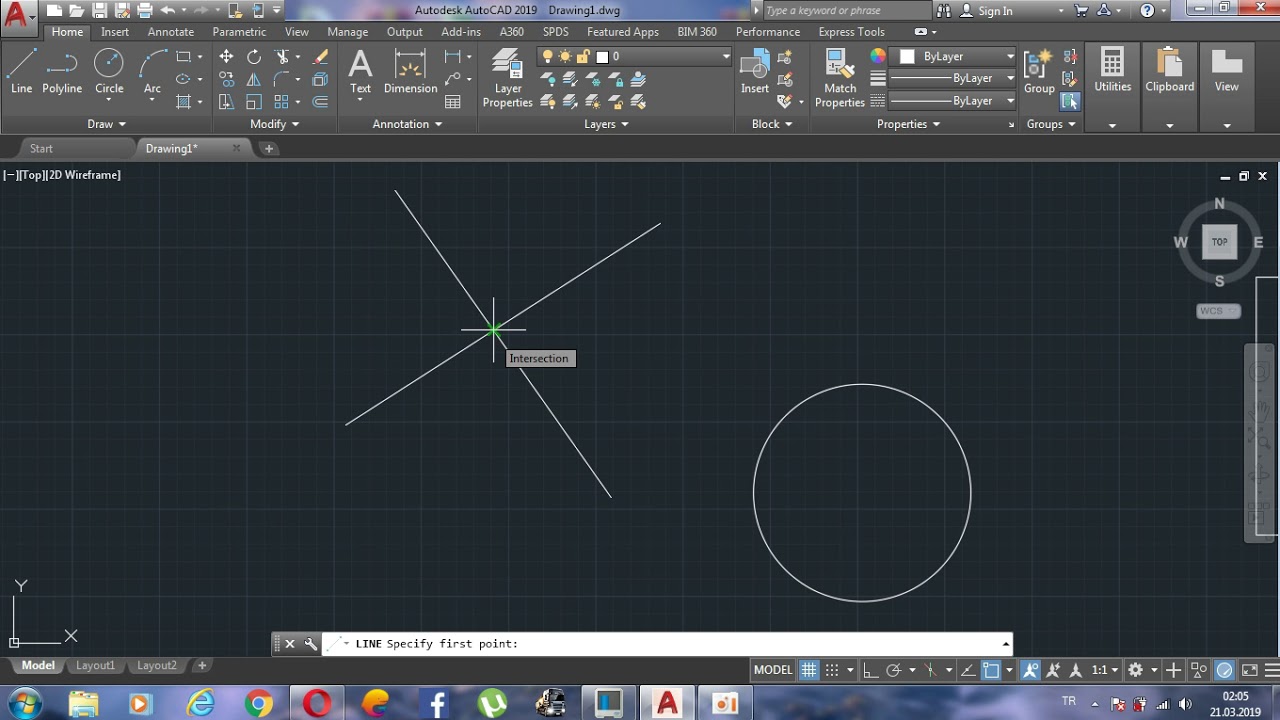Click the Table tool icon
Screen dimensions: 1280x720
coord(453,102)
